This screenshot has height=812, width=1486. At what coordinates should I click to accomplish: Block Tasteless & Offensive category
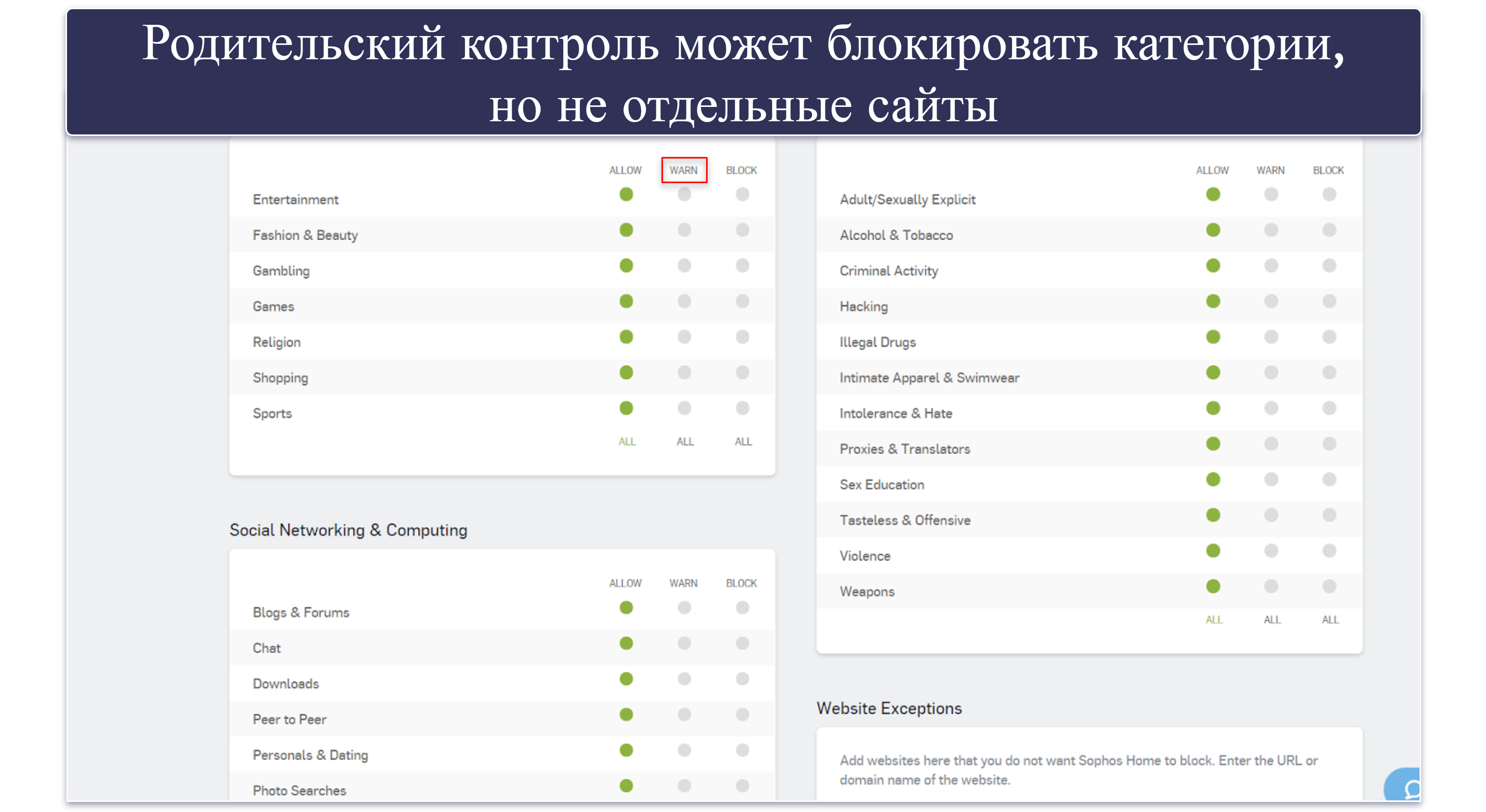pyautogui.click(x=1329, y=515)
